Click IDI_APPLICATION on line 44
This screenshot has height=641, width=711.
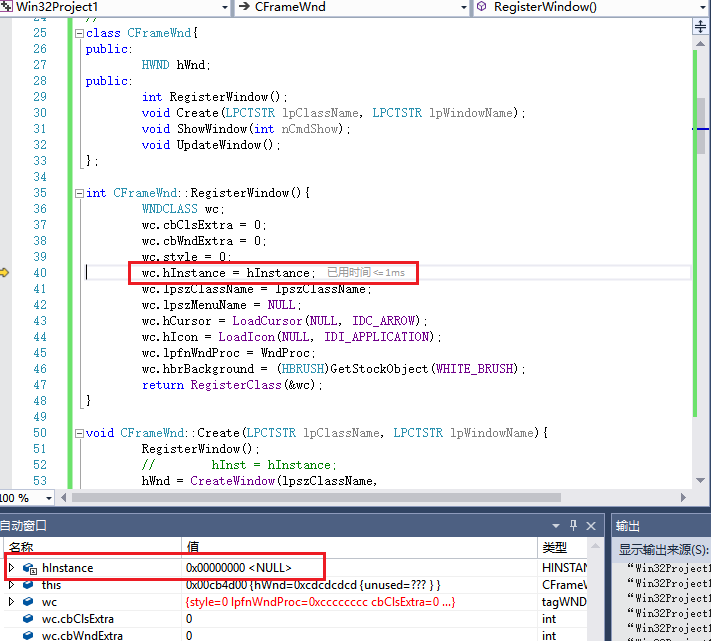[x=376, y=337]
